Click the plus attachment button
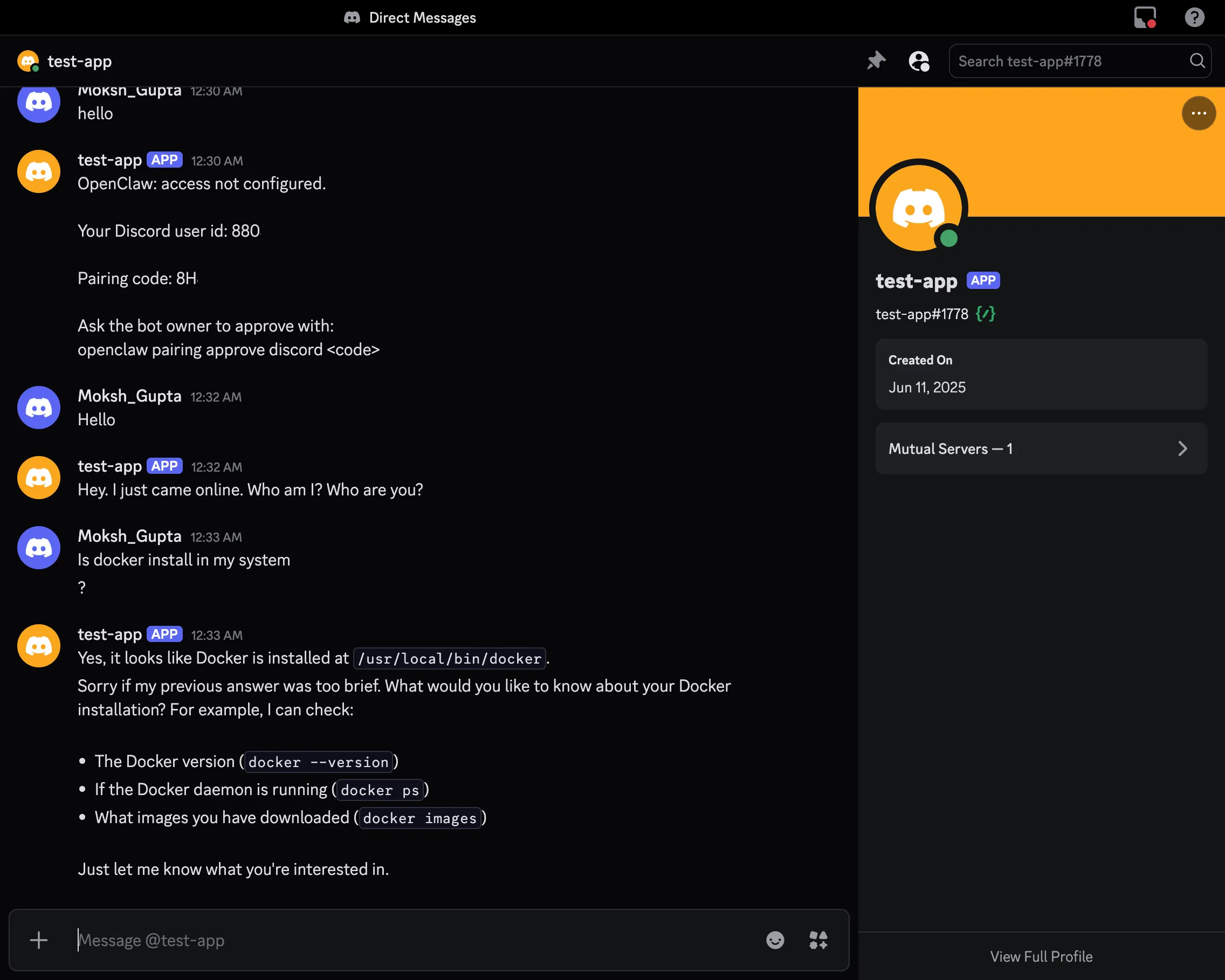The width and height of the screenshot is (1225, 980). tap(38, 940)
